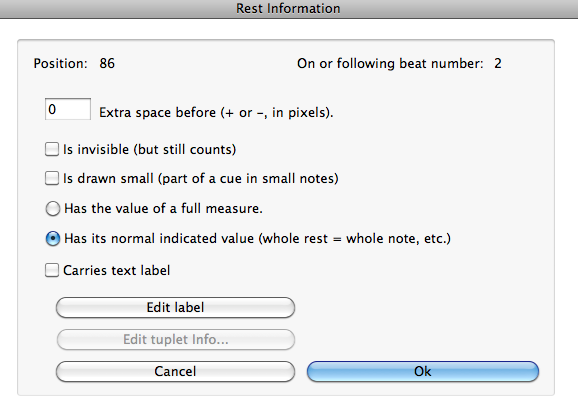Select Has its normal indicated value radio button
This screenshot has width=578, height=414.
click(53, 239)
